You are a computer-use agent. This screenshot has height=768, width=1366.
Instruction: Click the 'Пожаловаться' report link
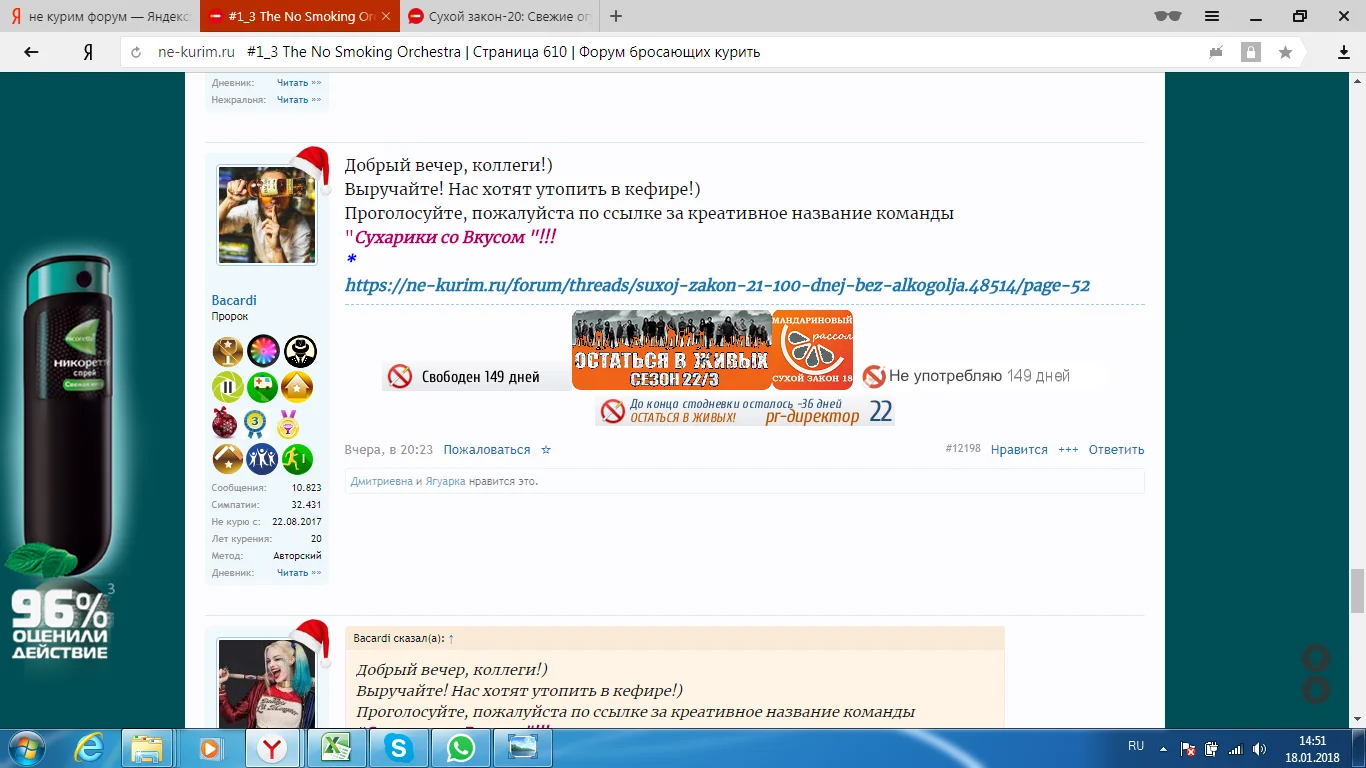(x=487, y=450)
